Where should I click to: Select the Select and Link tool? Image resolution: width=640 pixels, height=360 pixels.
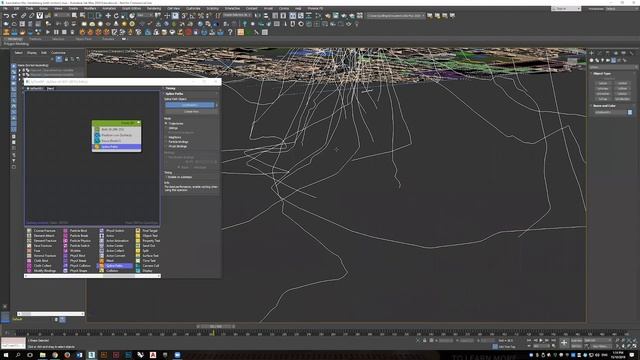(x=23, y=16)
